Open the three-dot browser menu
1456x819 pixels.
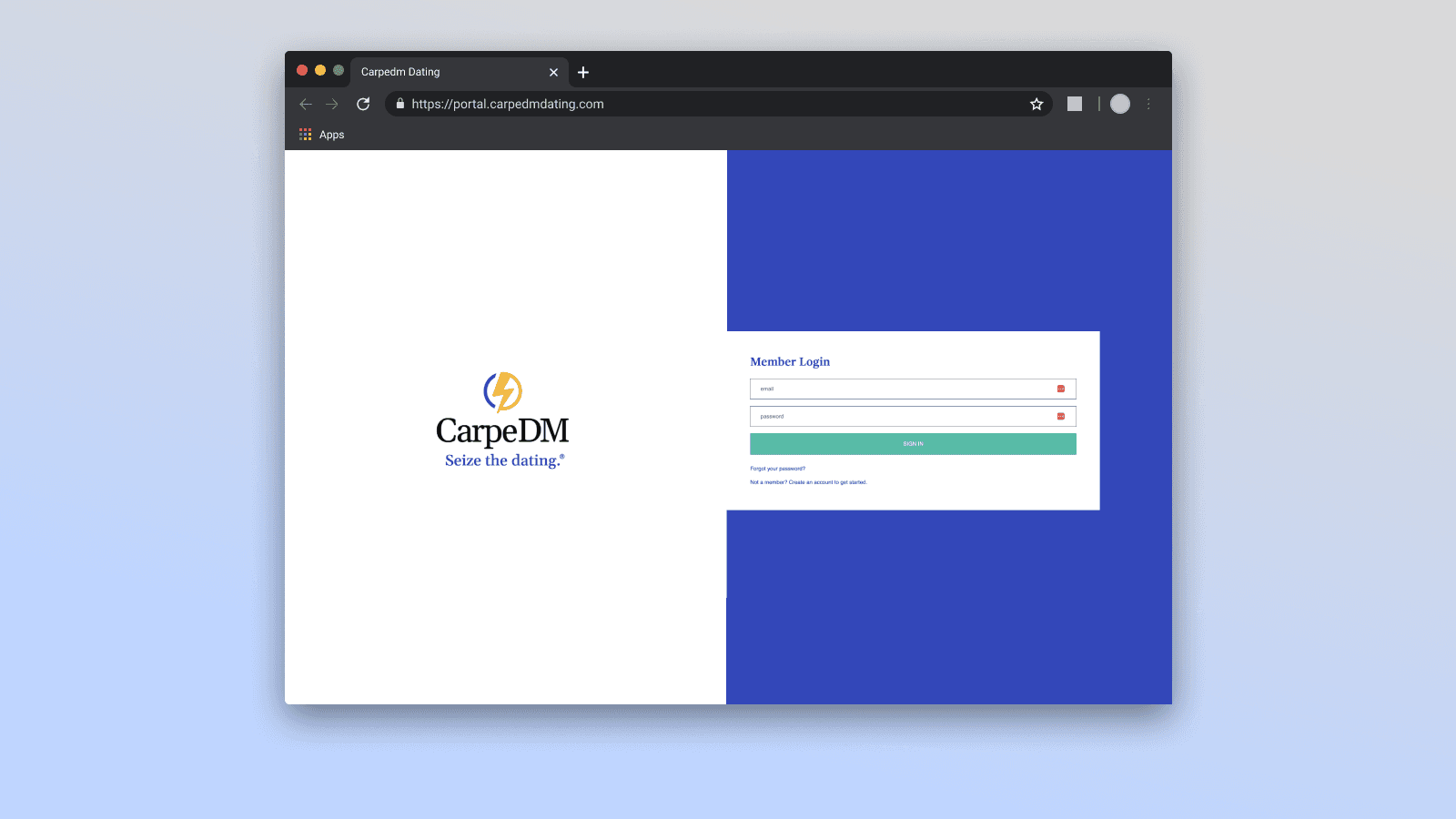tap(1148, 104)
